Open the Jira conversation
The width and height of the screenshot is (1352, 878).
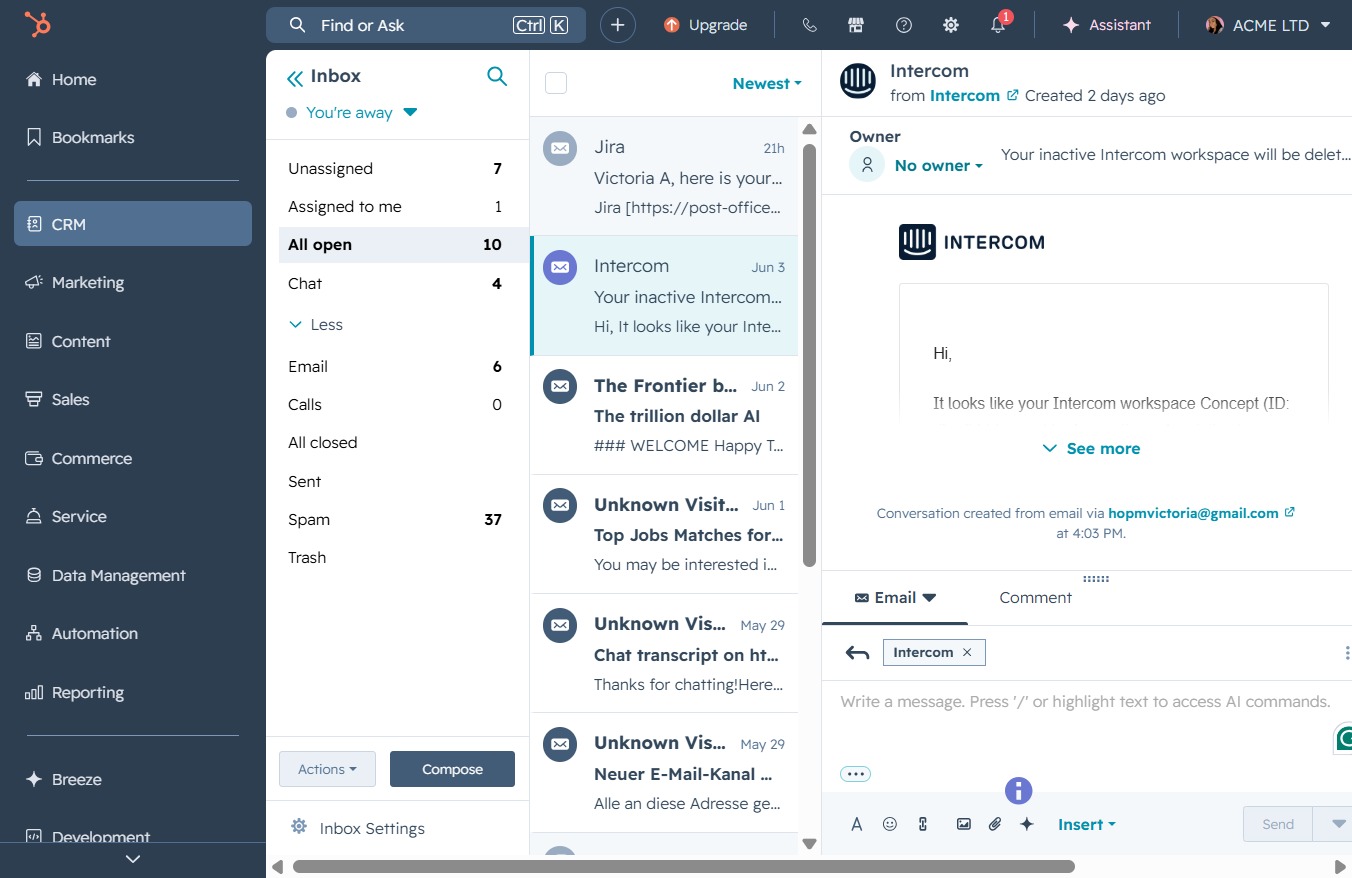(664, 176)
